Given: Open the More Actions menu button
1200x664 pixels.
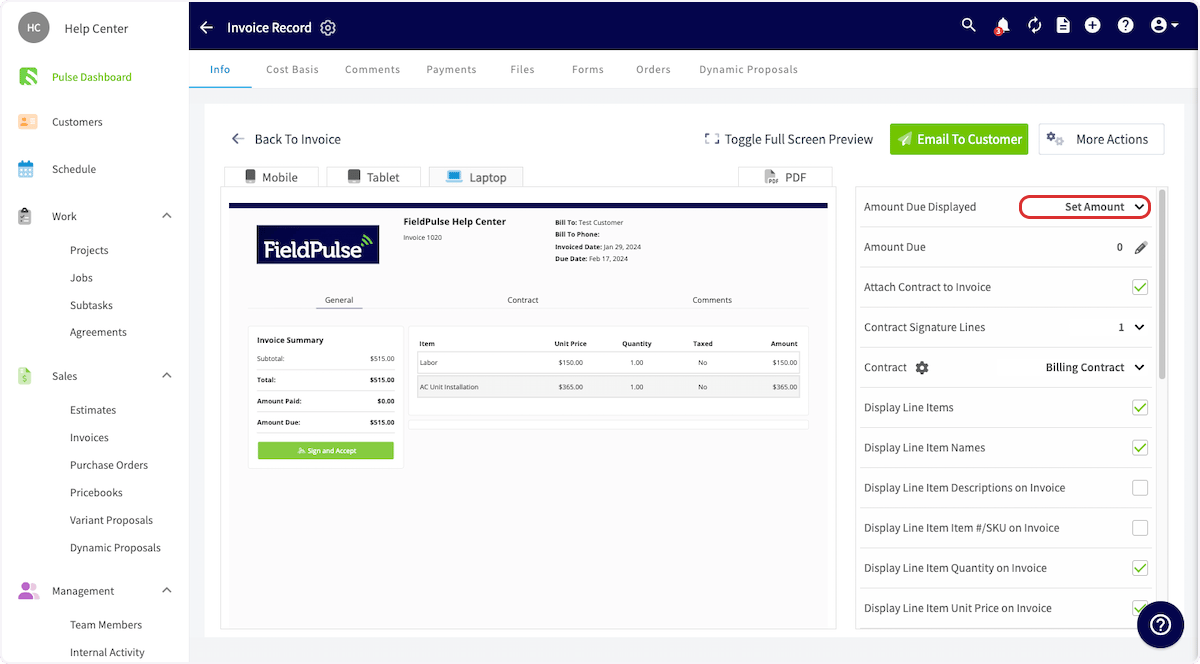Looking at the screenshot, I should [x=1101, y=139].
